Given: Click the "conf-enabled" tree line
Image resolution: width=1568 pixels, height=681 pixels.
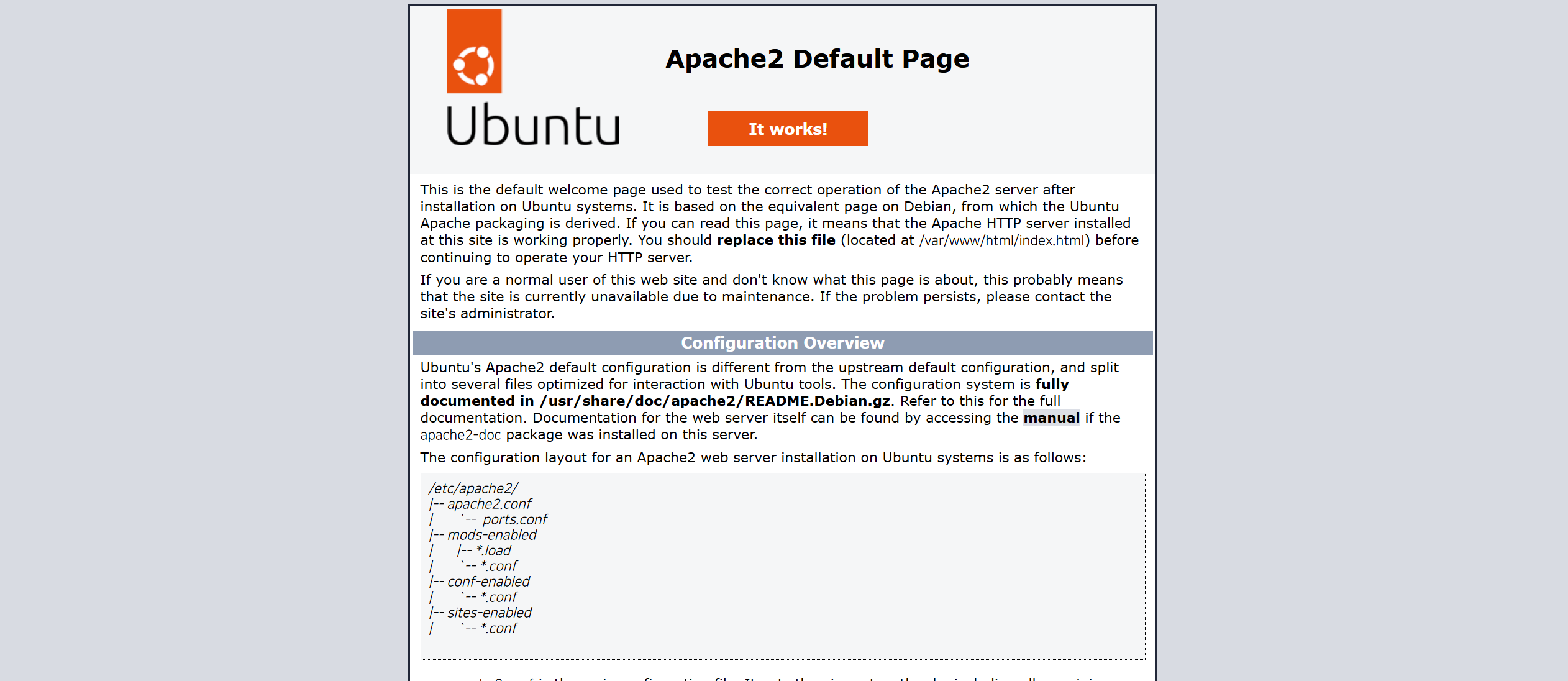Looking at the screenshot, I should pyautogui.click(x=488, y=582).
